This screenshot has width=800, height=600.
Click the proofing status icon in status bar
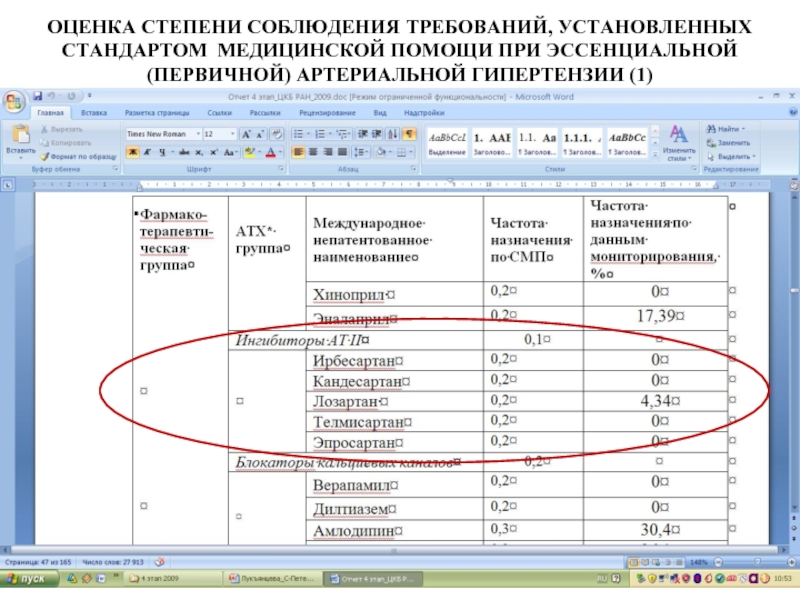(x=160, y=562)
